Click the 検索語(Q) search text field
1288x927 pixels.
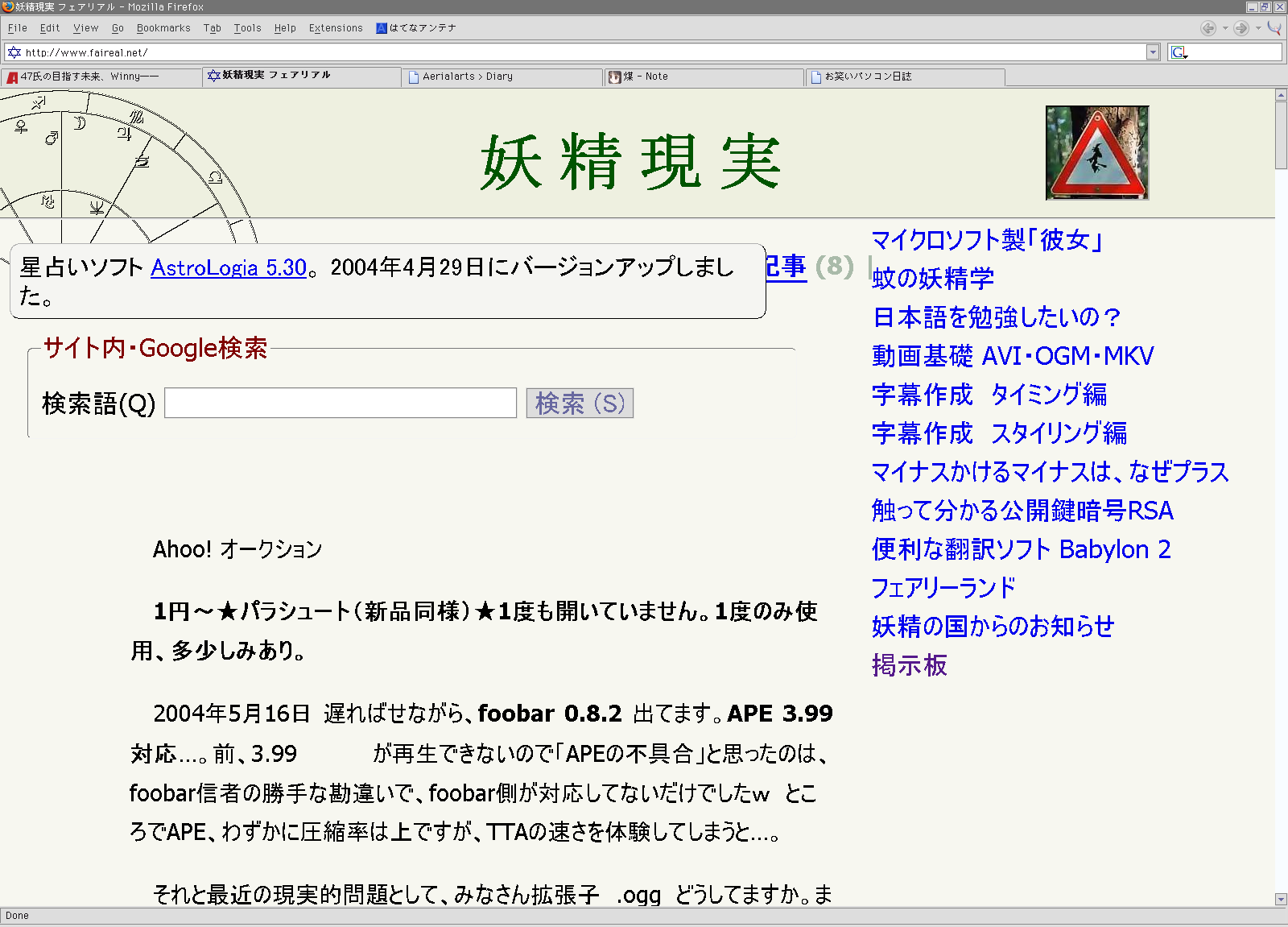coord(340,403)
